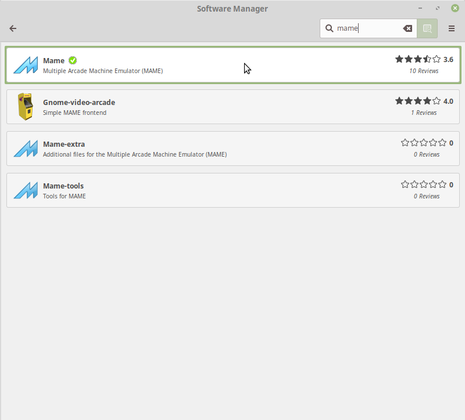Click '0 Reviews' in Mame-tools row
The image size is (465, 420).
tap(427, 196)
